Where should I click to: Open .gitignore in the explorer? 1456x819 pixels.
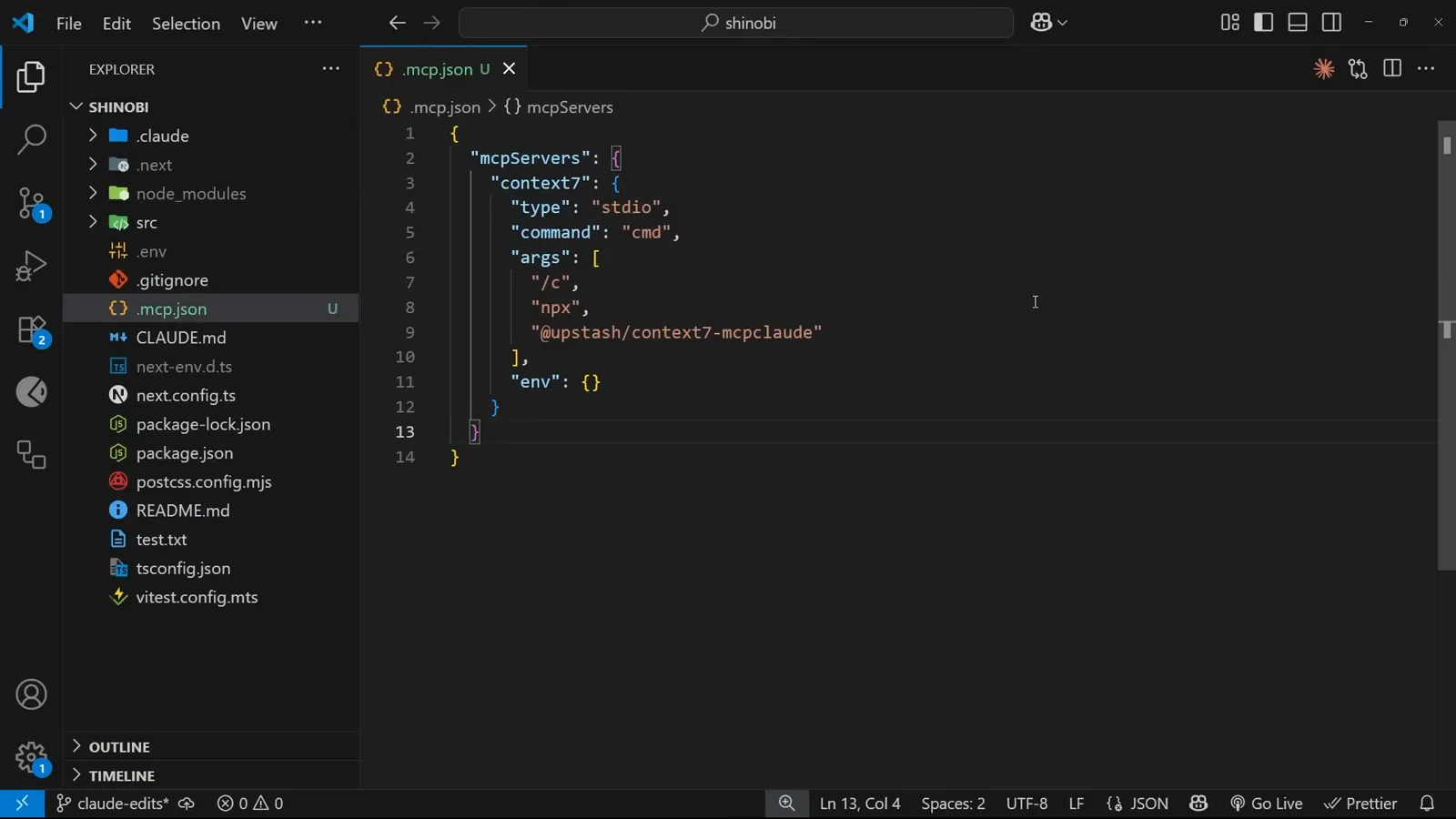pyautogui.click(x=211, y=280)
